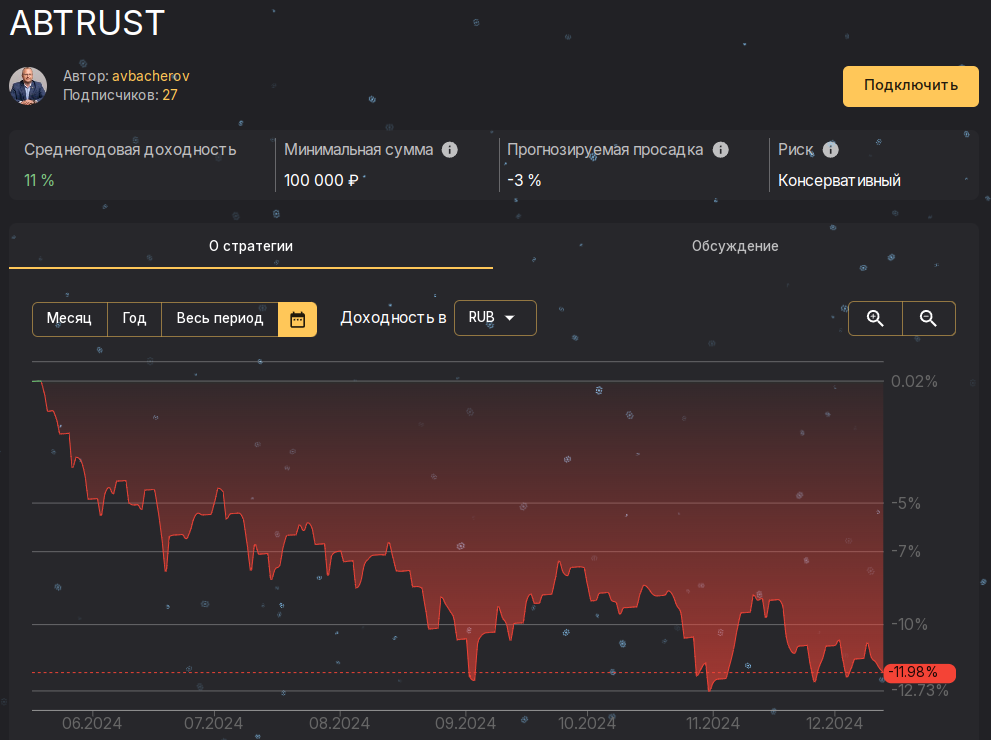
Task: Click the avbacherov author avatar photo
Action: point(27,86)
